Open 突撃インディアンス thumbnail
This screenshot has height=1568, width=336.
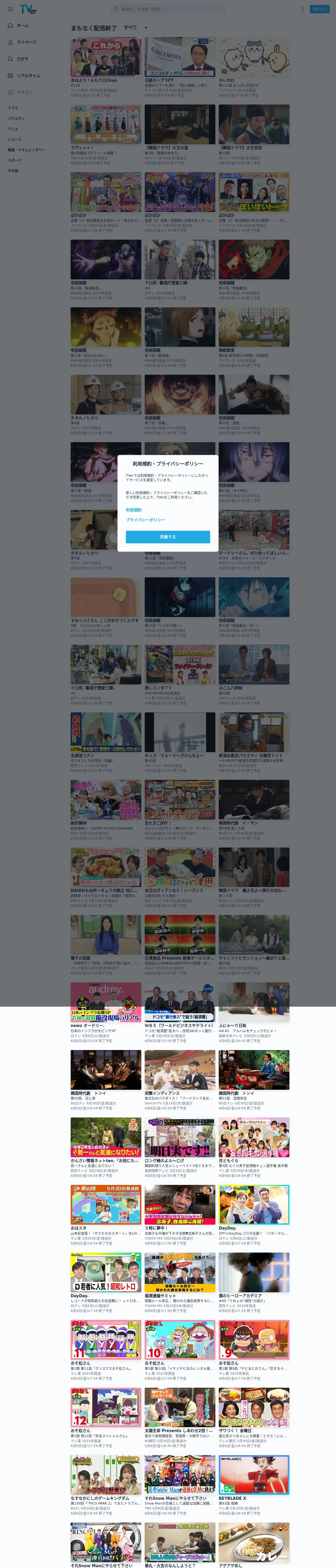(x=180, y=1069)
